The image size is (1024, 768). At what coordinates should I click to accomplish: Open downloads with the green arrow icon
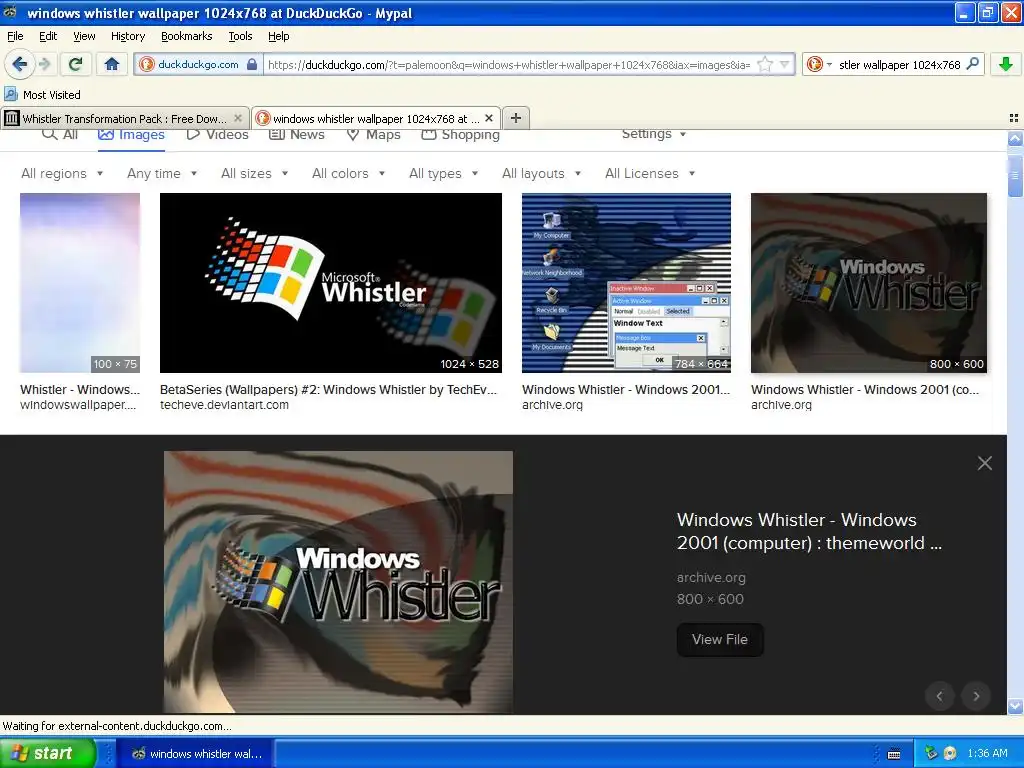(x=1006, y=64)
